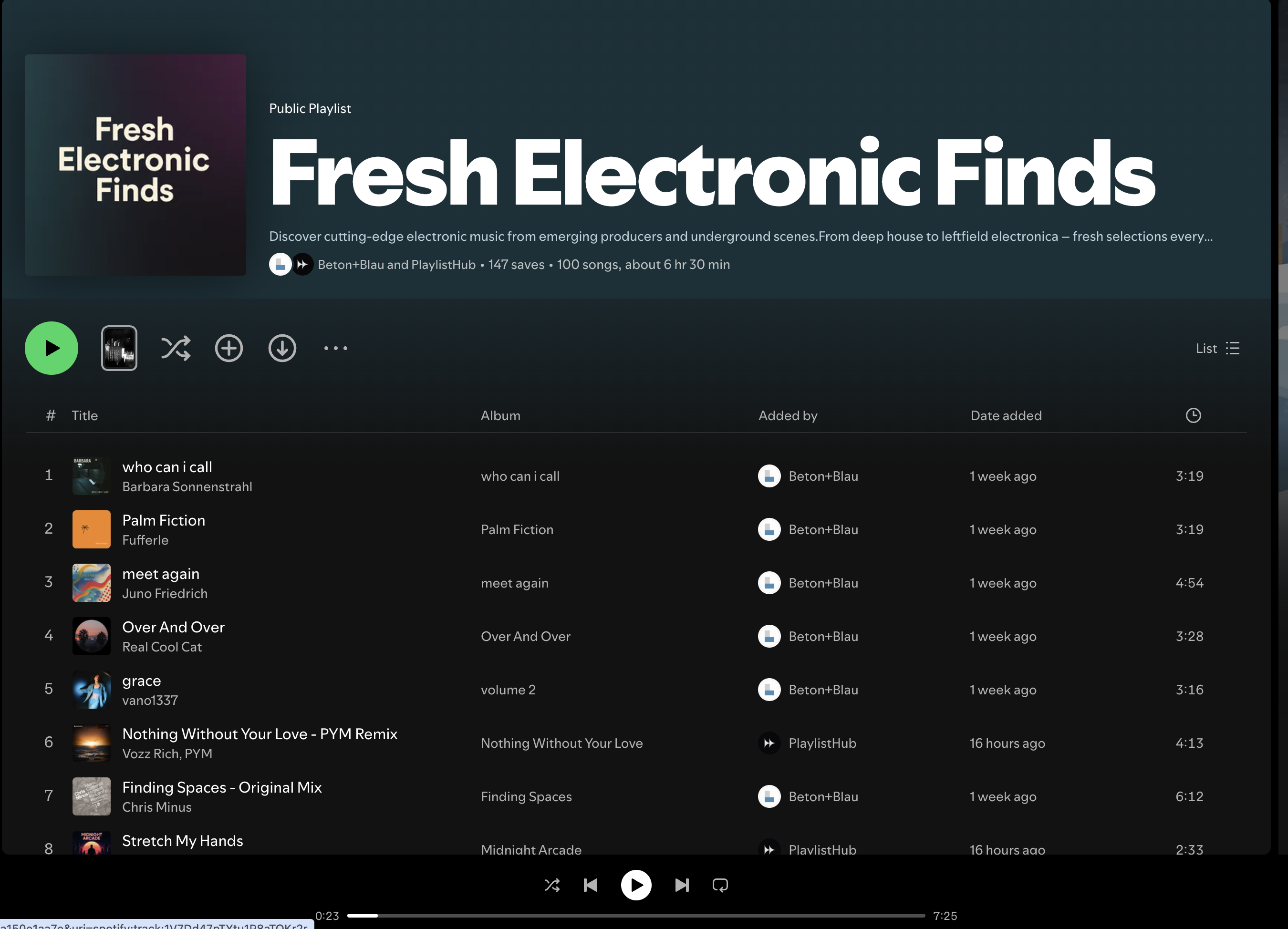The width and height of the screenshot is (1288, 929).
Task: Click the big green play button
Action: (x=51, y=348)
